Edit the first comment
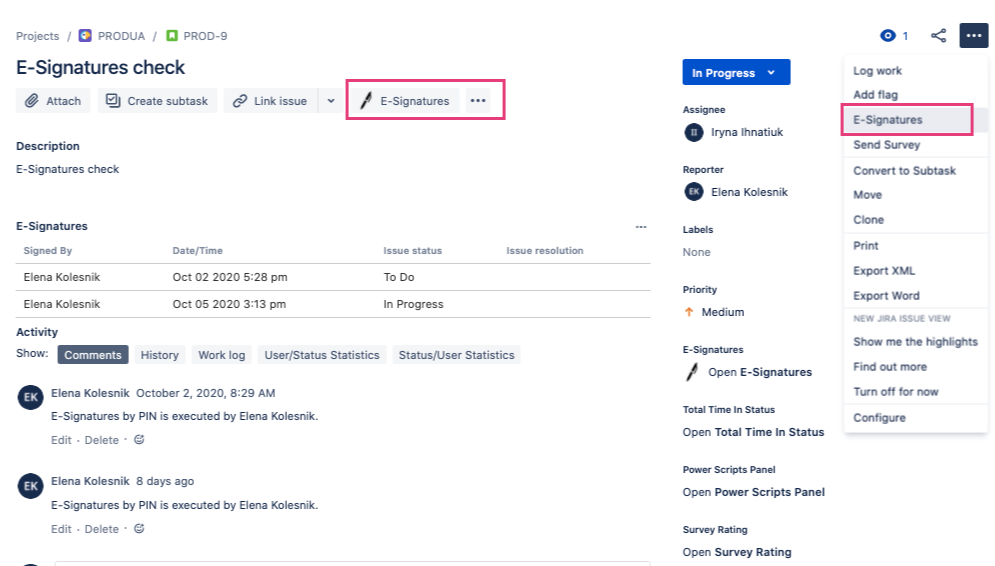The height and width of the screenshot is (566, 995). pyautogui.click(x=61, y=440)
